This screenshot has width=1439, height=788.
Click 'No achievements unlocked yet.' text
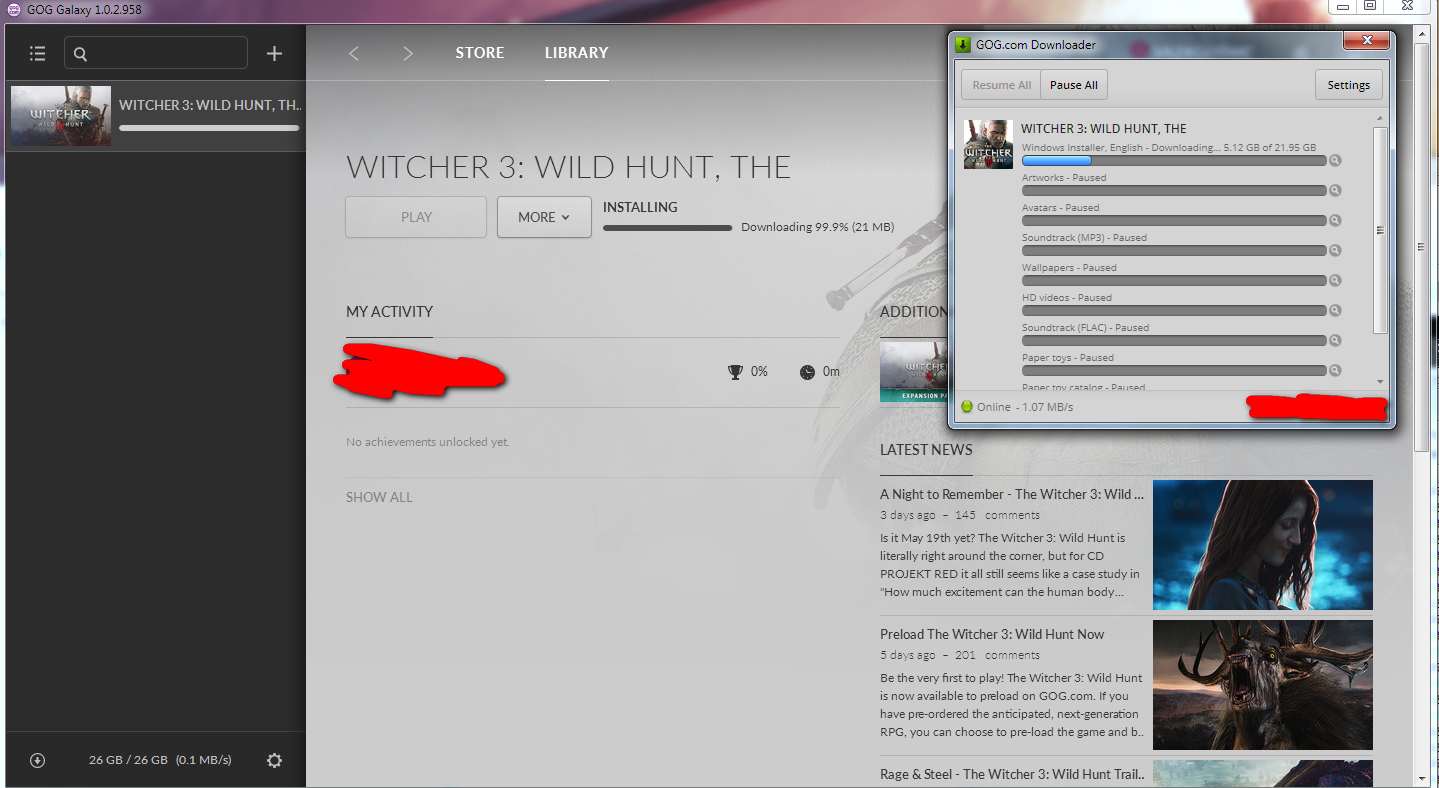pos(428,442)
